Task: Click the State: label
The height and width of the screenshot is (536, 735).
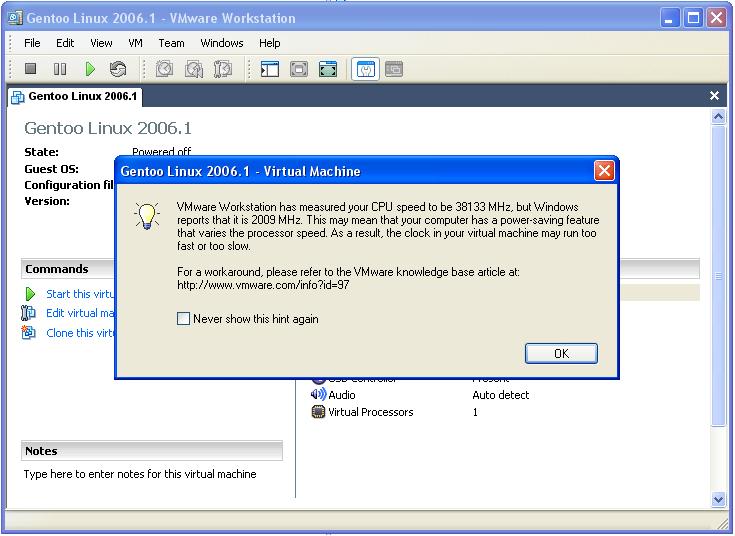Action: (41, 152)
